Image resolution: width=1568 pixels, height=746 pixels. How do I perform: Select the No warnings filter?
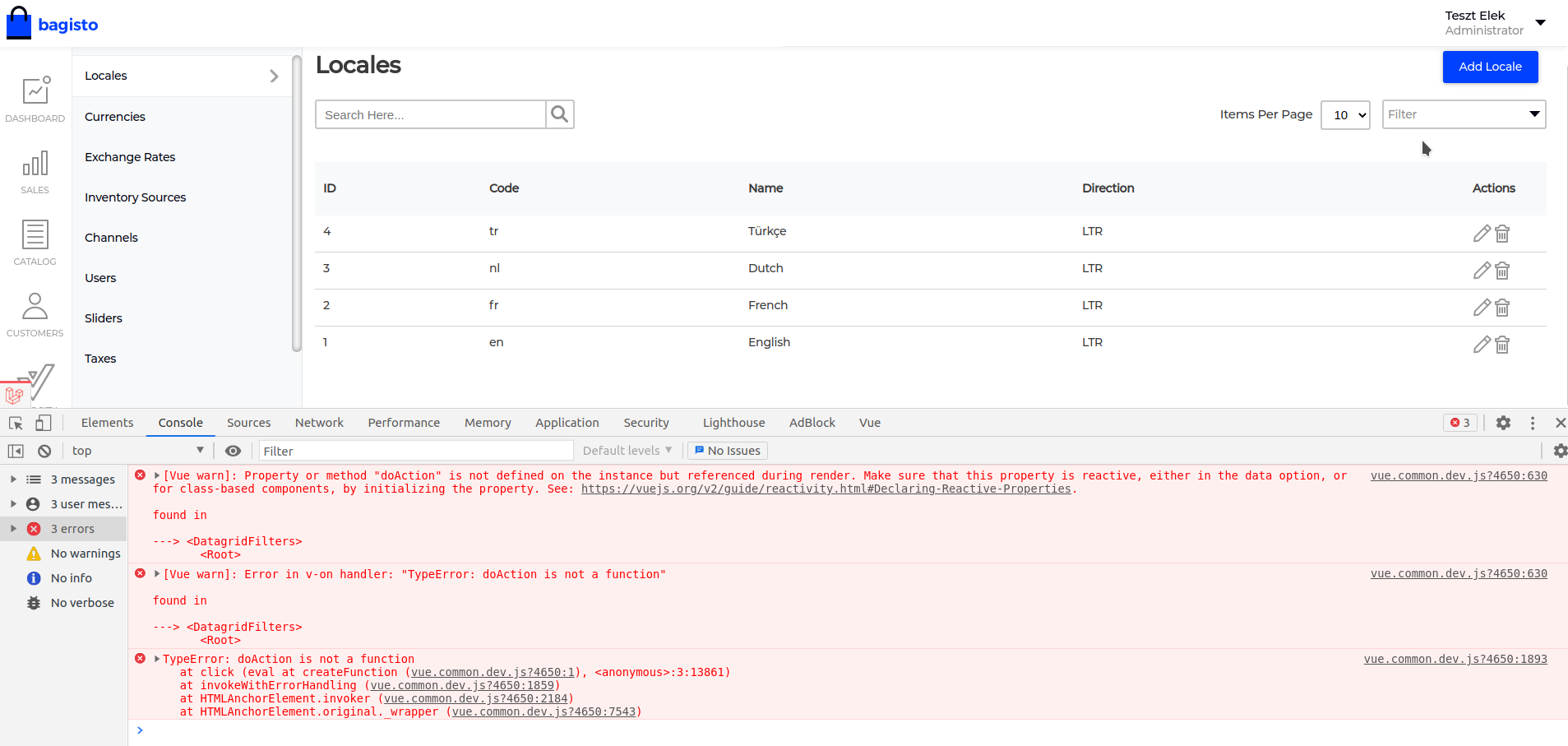[64, 554]
